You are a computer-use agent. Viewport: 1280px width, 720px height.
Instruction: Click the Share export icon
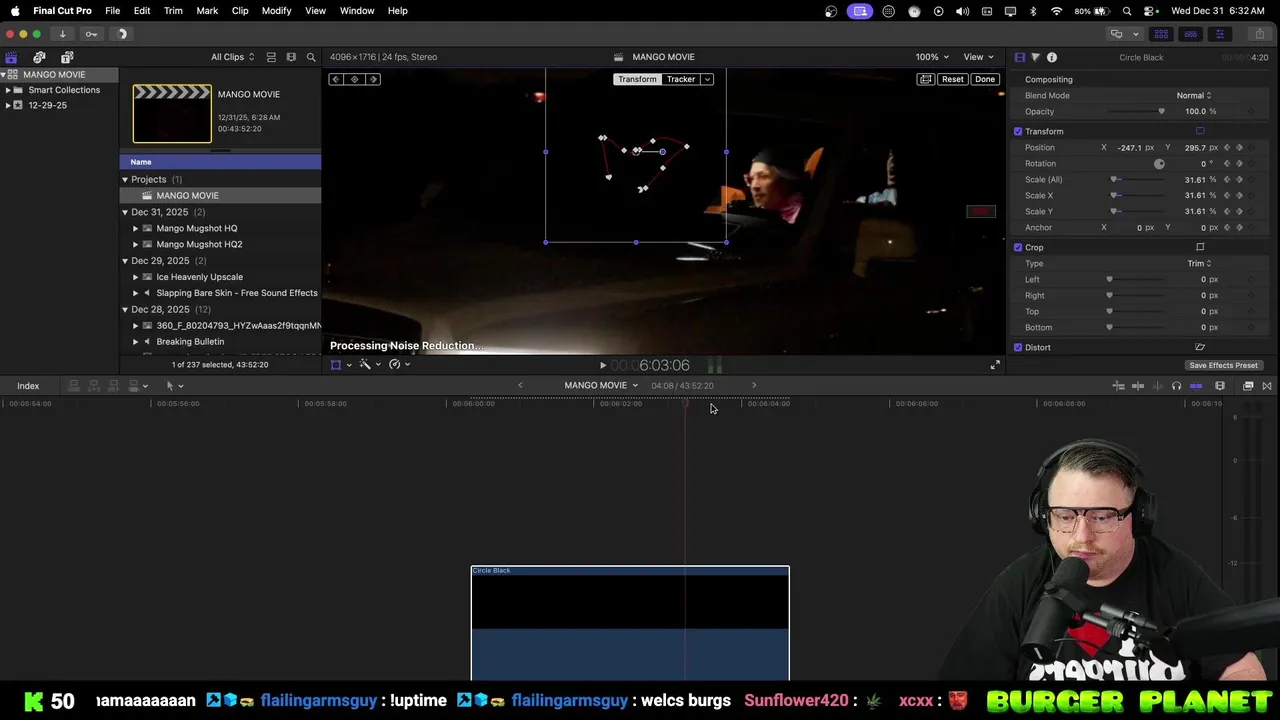coord(1260,34)
